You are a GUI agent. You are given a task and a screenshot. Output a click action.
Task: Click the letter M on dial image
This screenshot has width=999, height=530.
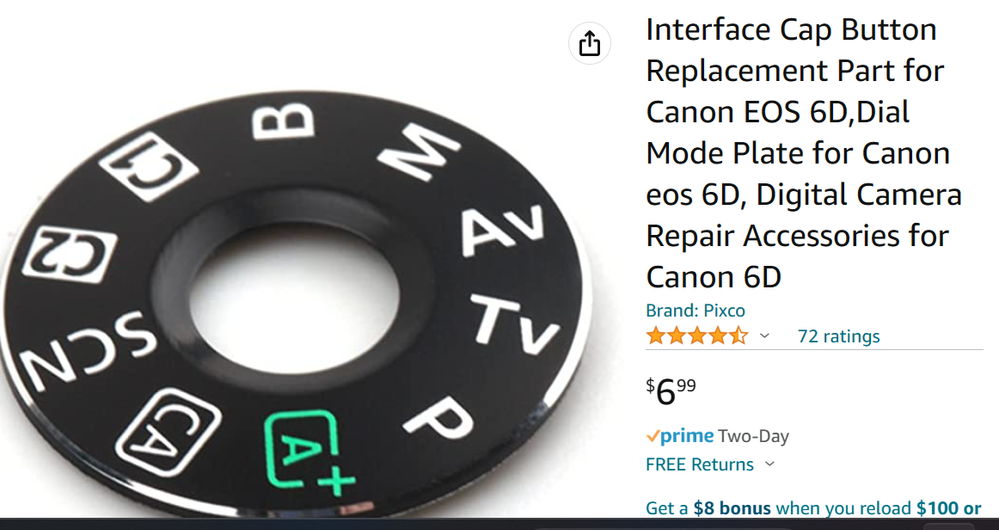pyautogui.click(x=419, y=152)
